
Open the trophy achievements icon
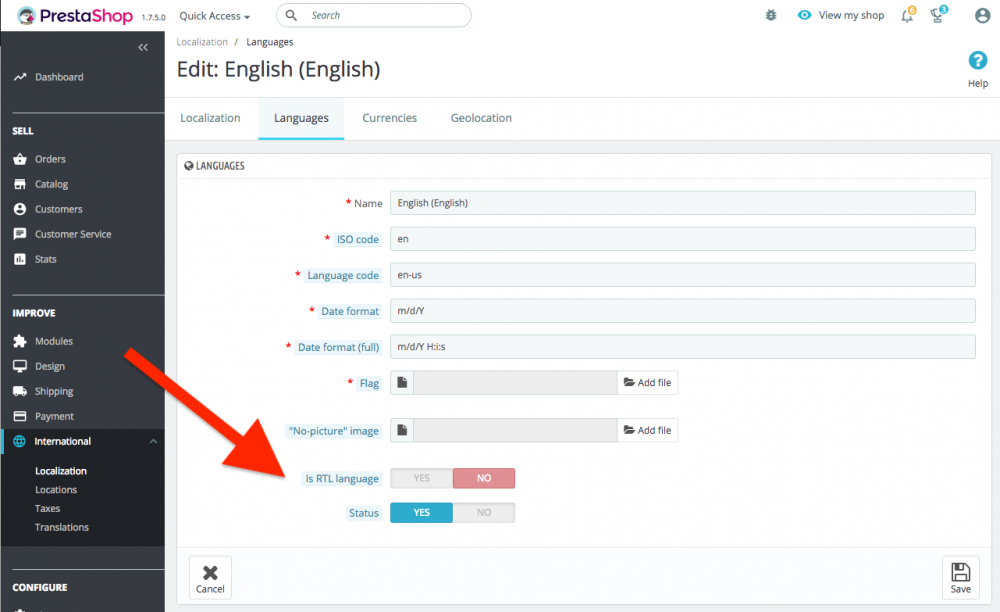[x=938, y=15]
